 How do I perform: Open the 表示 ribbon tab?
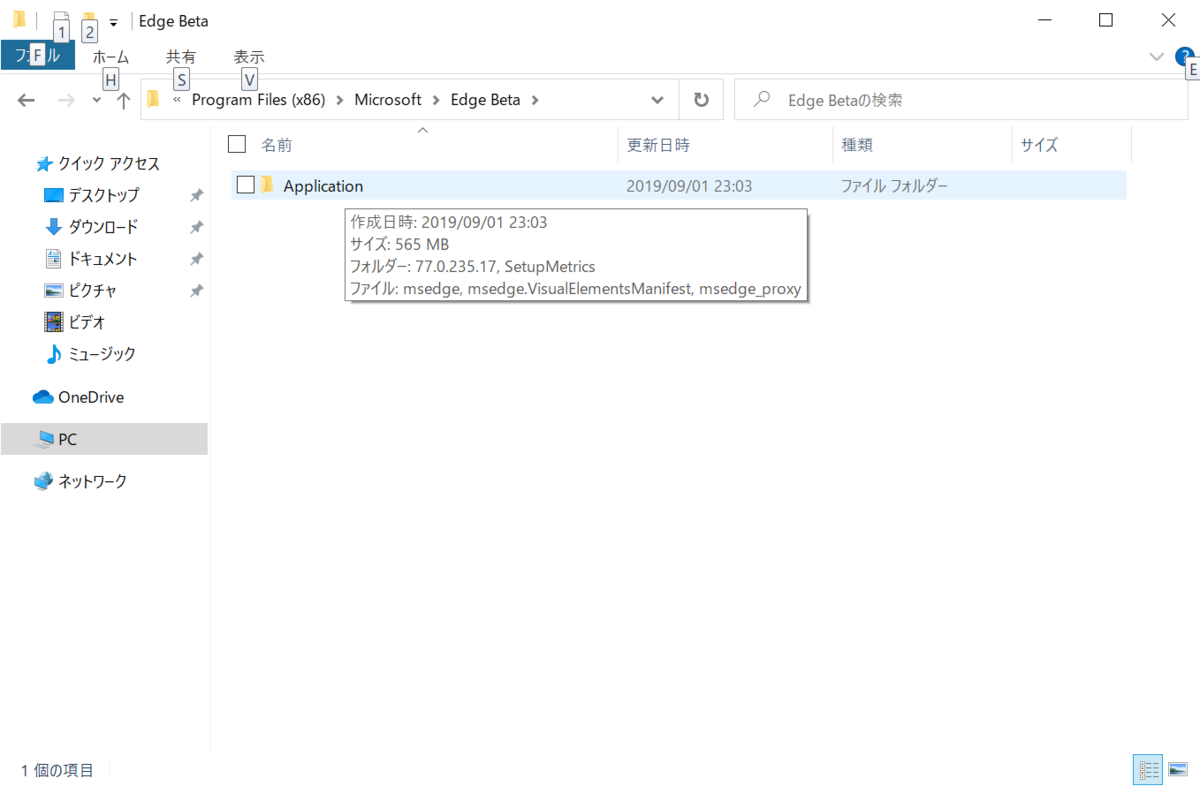coord(249,57)
